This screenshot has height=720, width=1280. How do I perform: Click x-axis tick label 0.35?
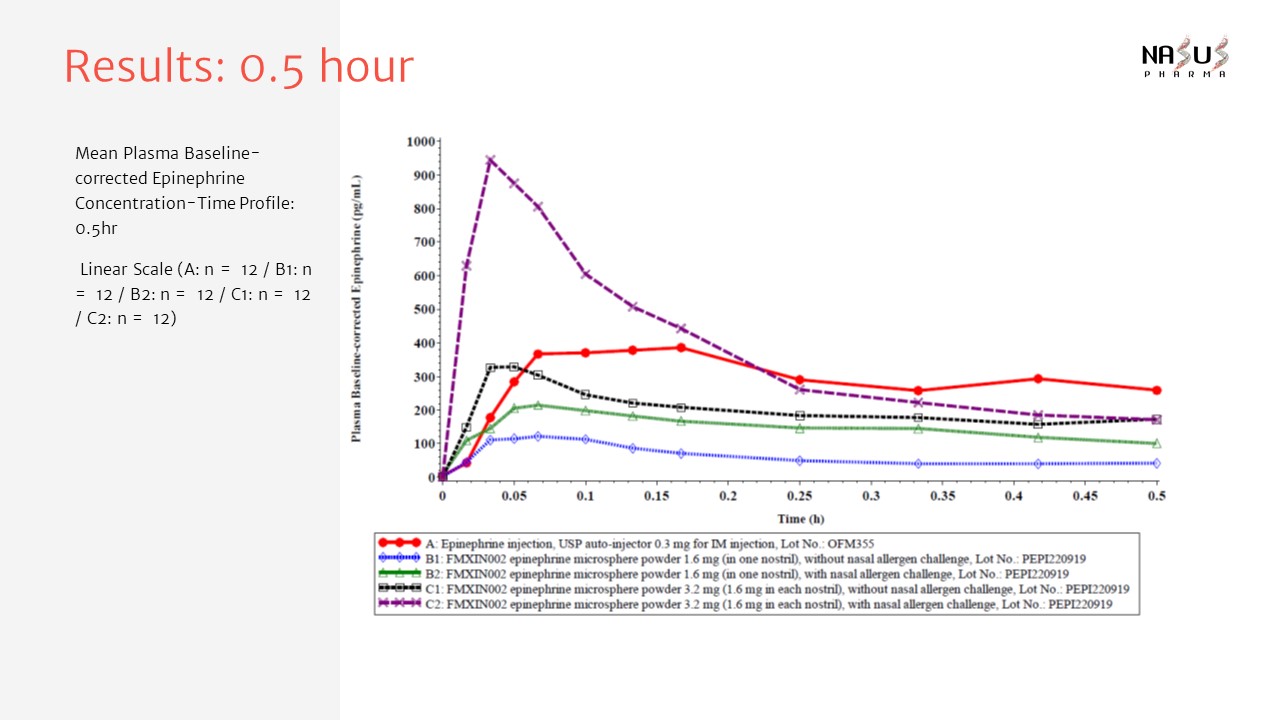point(942,496)
